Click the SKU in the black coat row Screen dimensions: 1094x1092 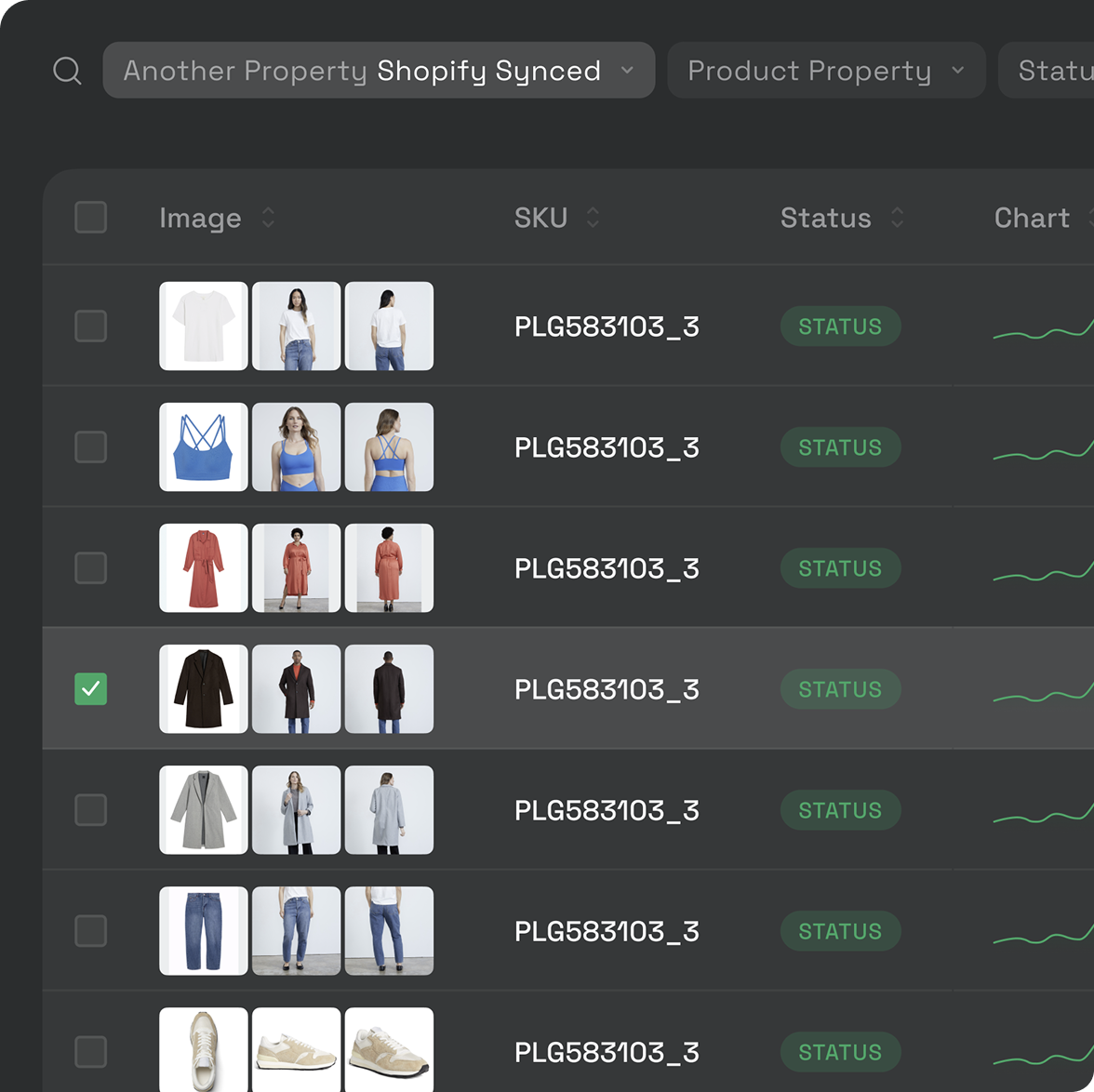[x=607, y=689]
